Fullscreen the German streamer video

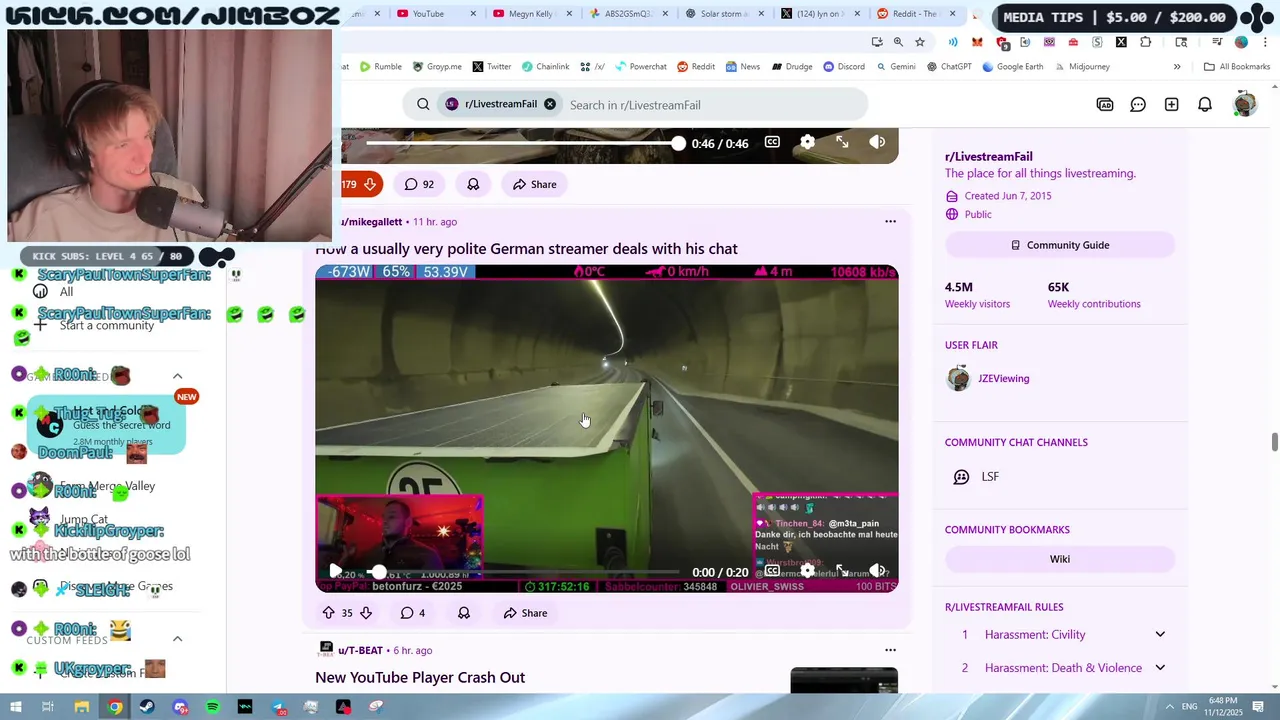(x=842, y=571)
